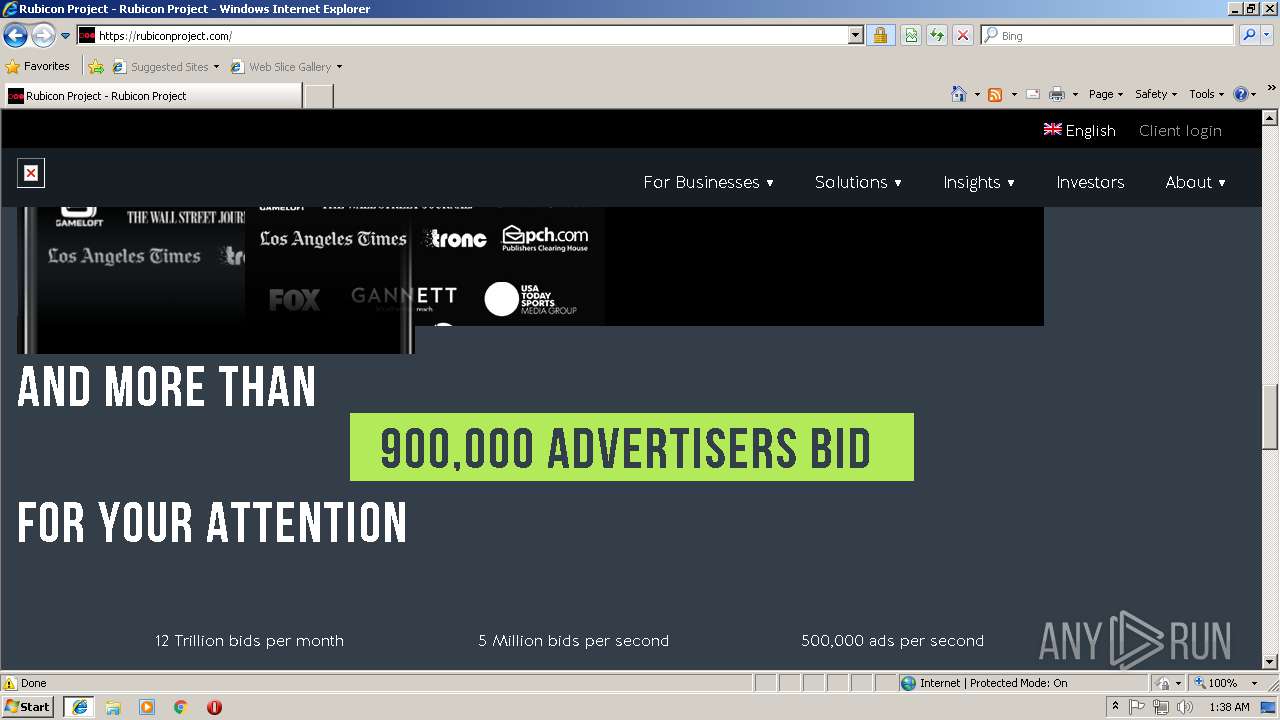
Task: Click the Print icon
Action: pos(1057,94)
